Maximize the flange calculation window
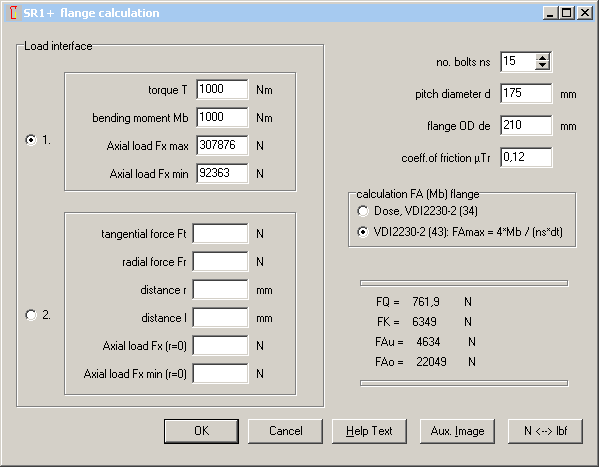The height and width of the screenshot is (467, 599). [567, 13]
